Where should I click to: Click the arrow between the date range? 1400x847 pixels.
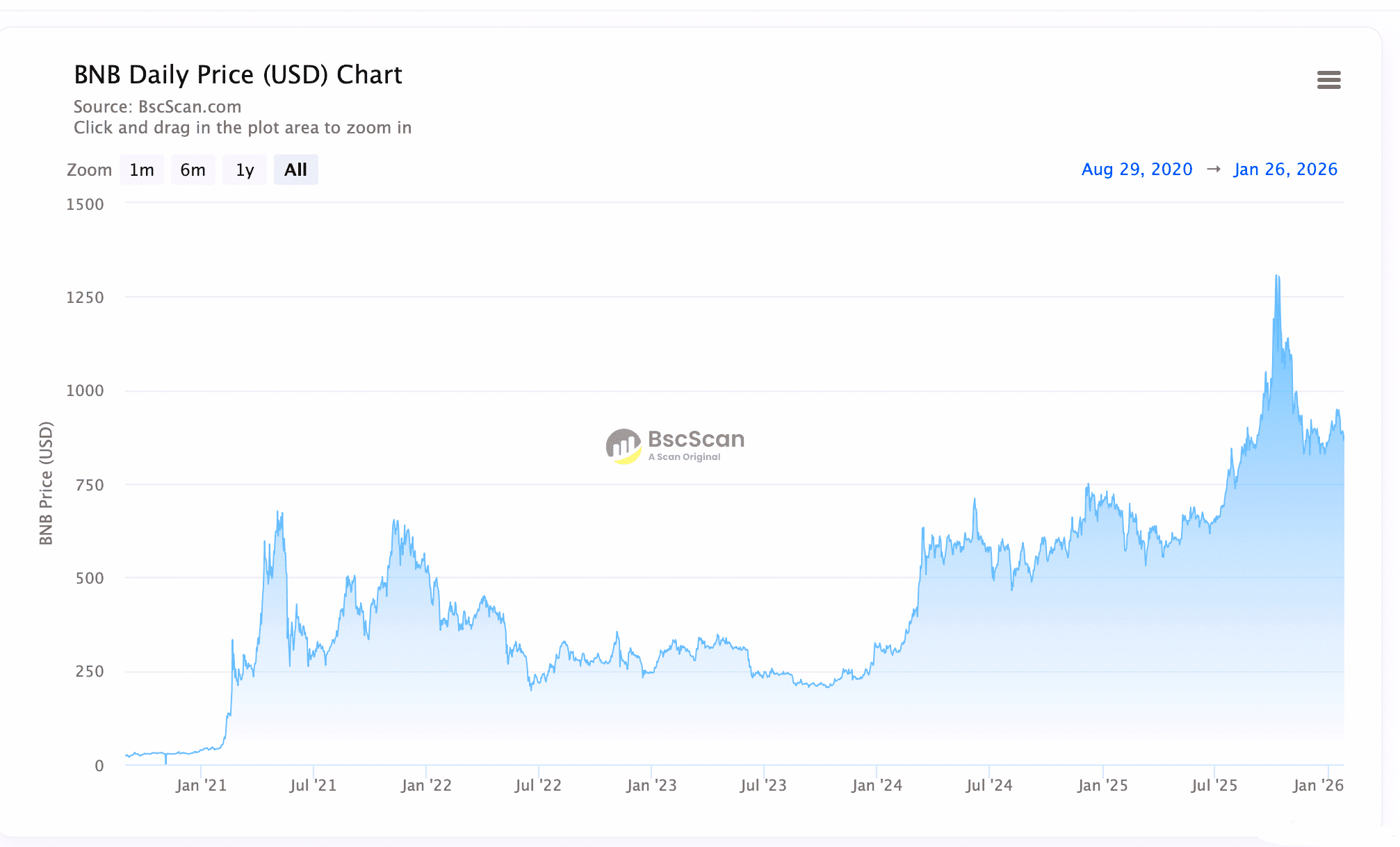[1213, 170]
